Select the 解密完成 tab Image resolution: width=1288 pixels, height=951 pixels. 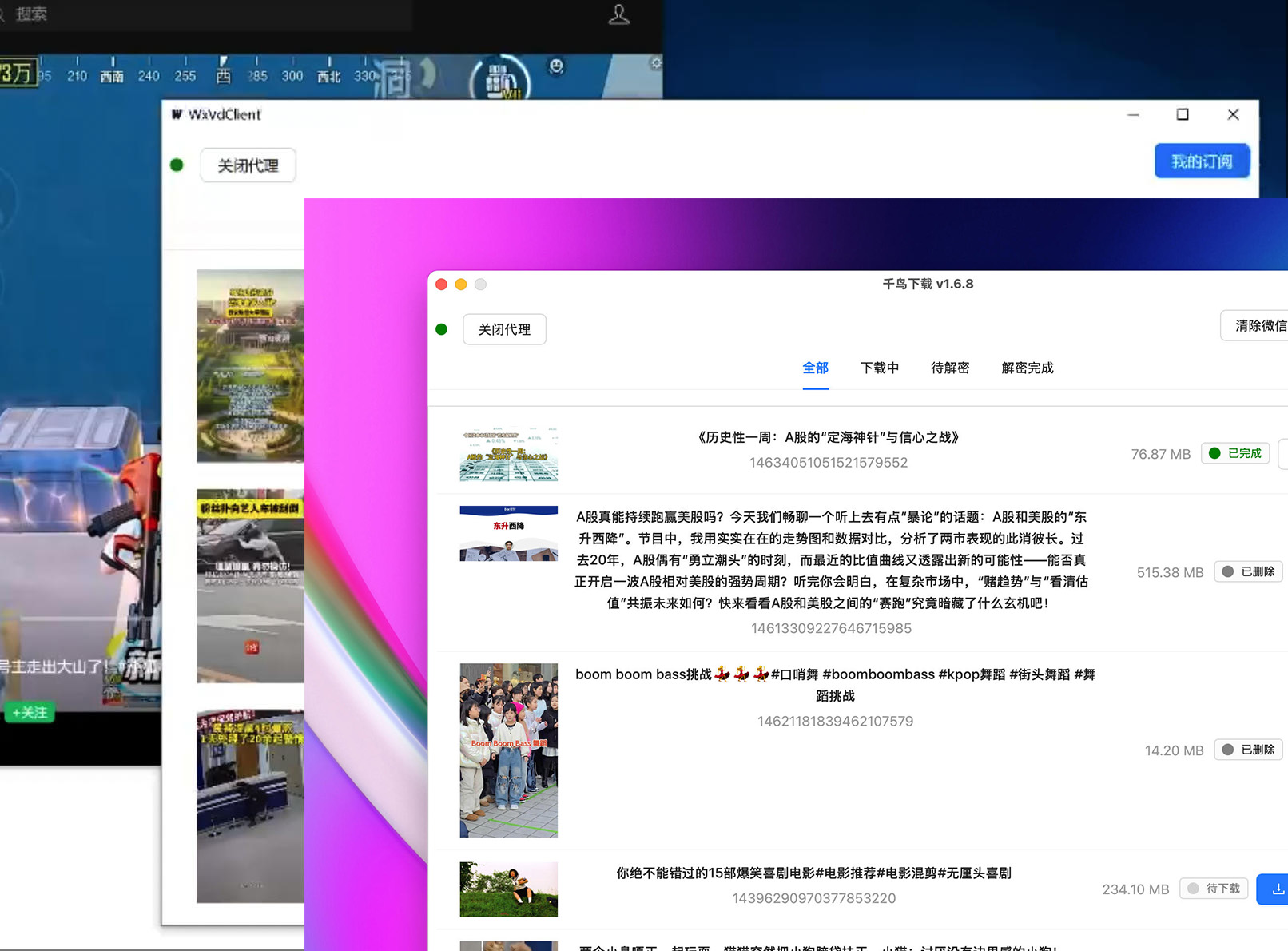pos(1027,368)
